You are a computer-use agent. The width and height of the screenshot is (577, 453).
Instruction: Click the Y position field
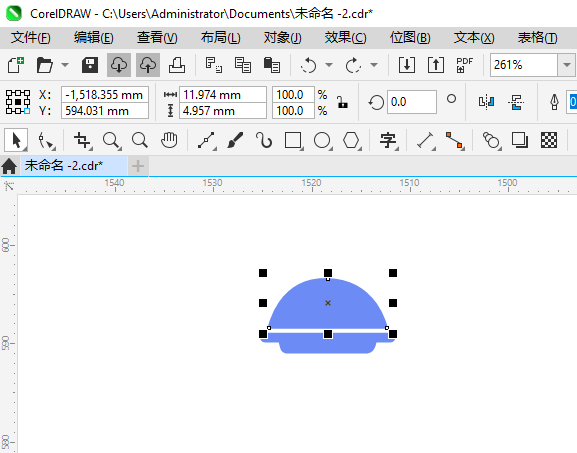coord(105,111)
